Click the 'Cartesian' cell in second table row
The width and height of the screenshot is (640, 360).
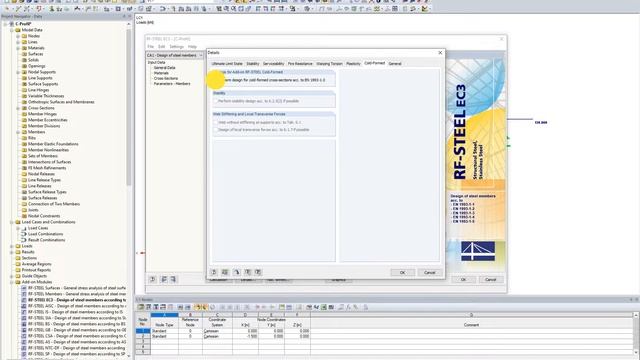point(217,336)
